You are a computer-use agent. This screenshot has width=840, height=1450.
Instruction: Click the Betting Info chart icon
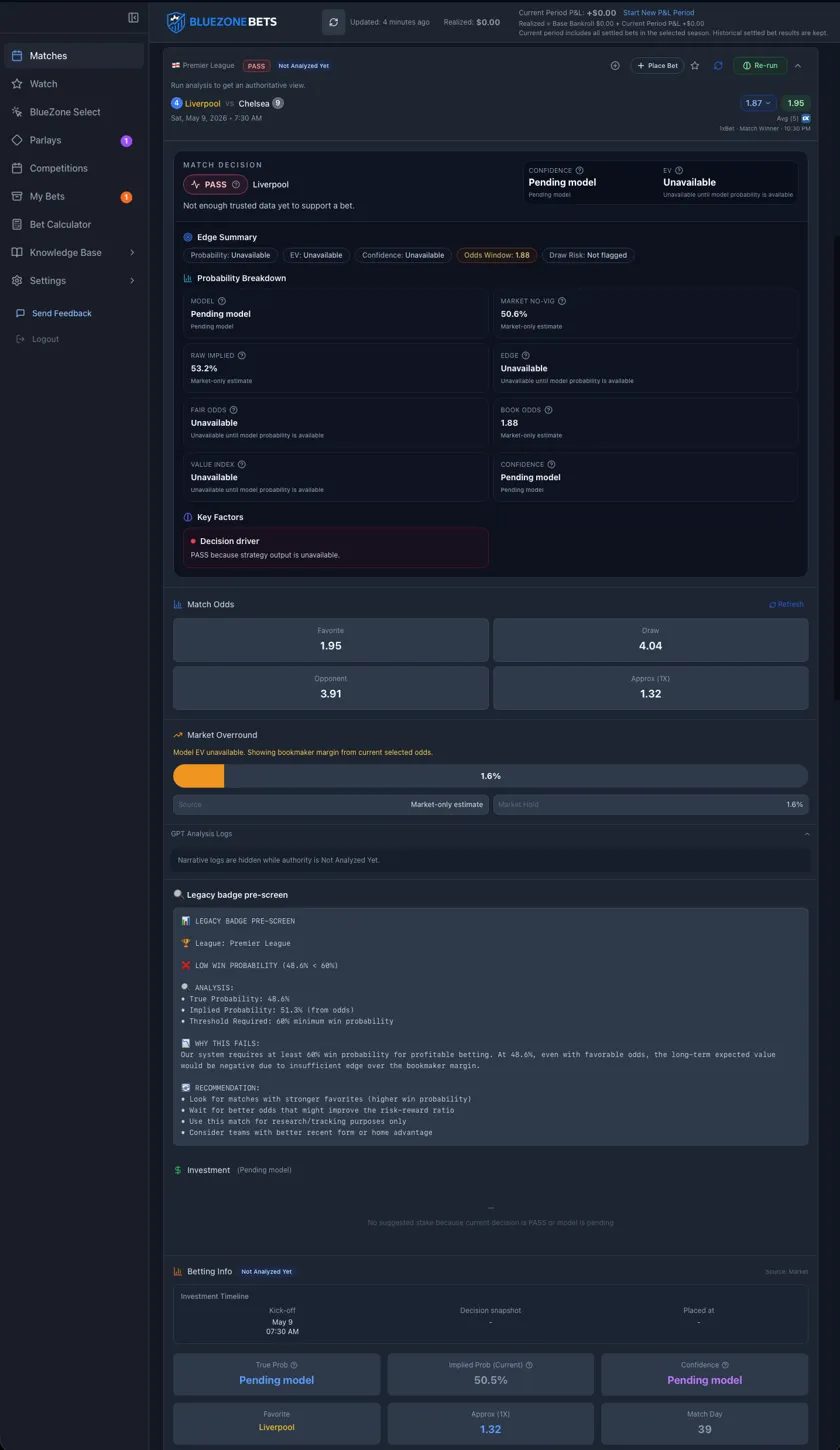178,1272
